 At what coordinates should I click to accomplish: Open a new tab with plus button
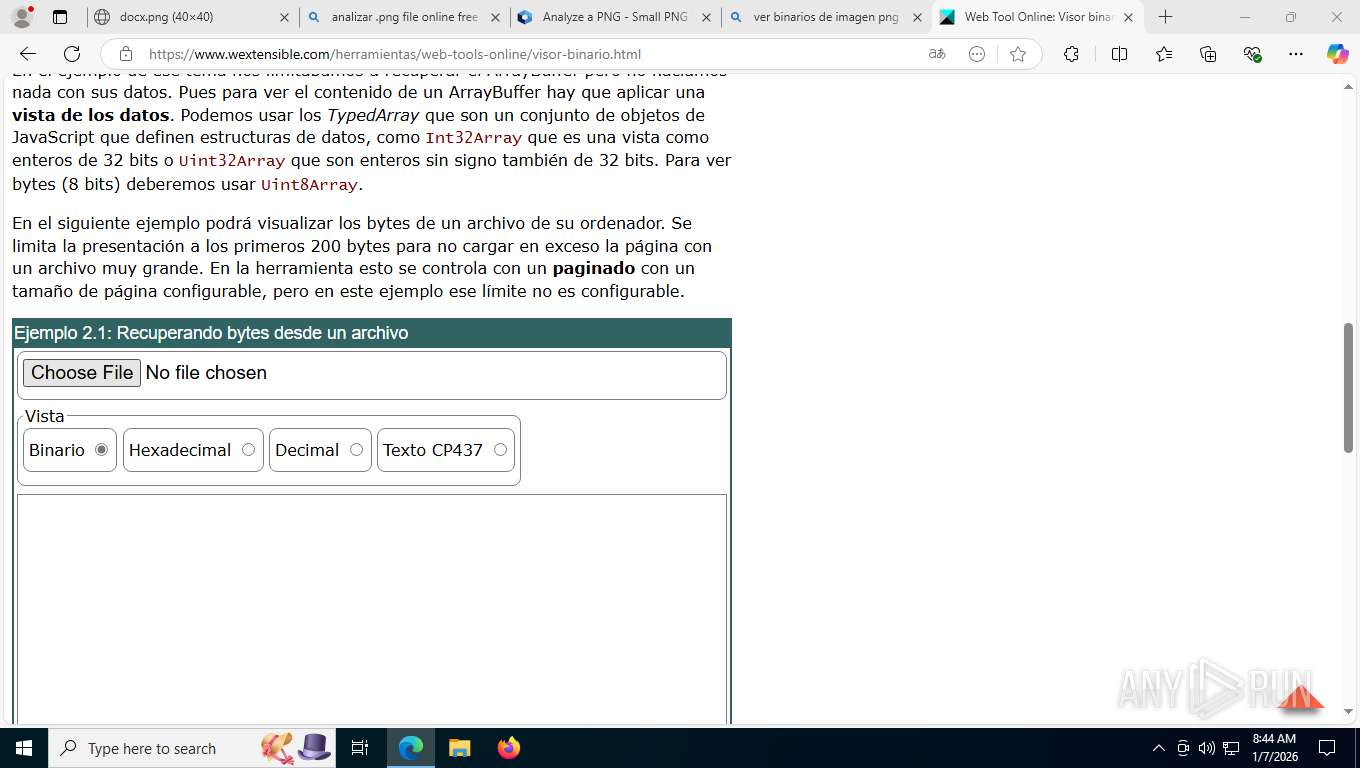pyautogui.click(x=1165, y=17)
